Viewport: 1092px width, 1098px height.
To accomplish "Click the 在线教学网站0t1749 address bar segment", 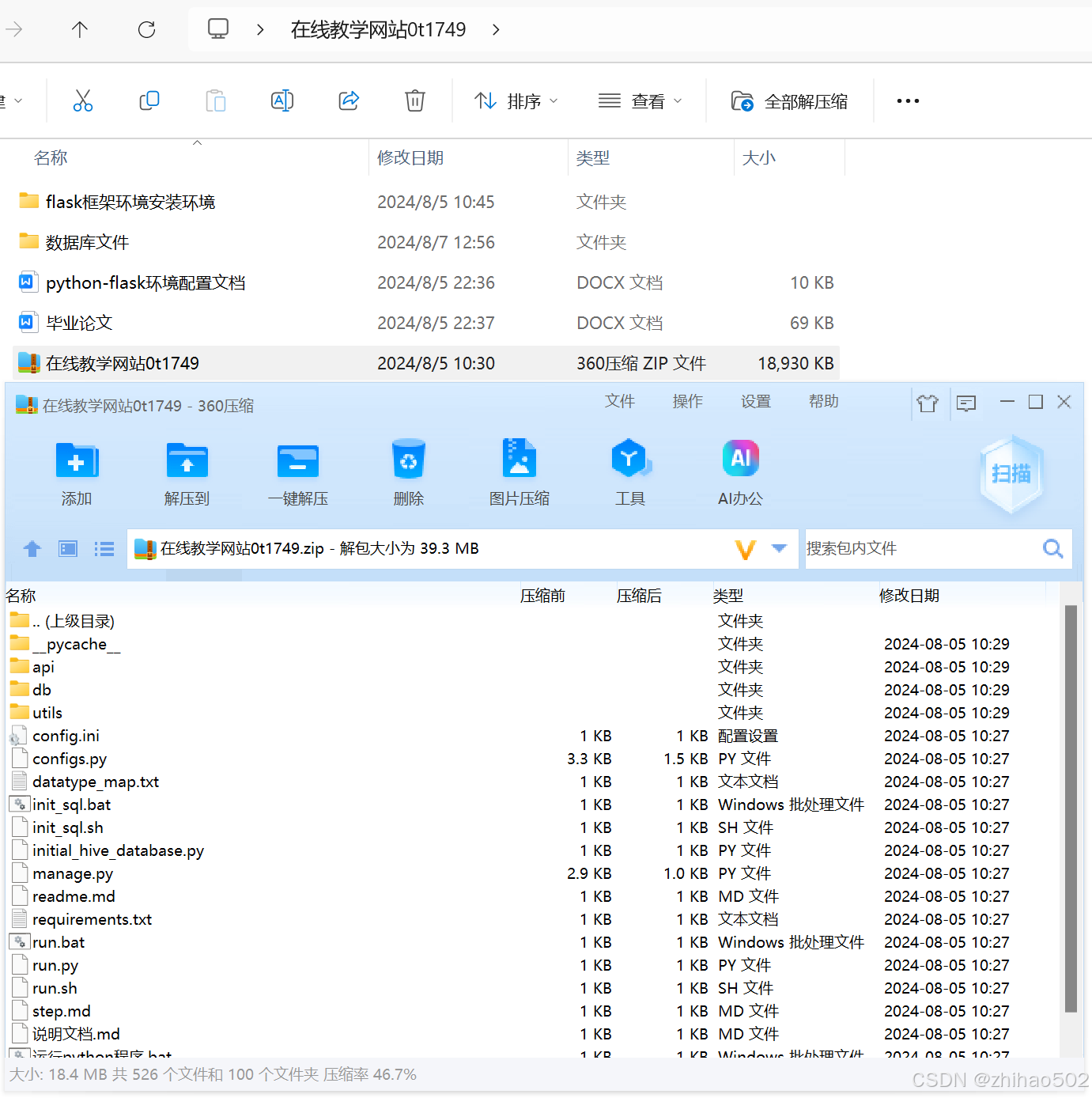I will [379, 29].
